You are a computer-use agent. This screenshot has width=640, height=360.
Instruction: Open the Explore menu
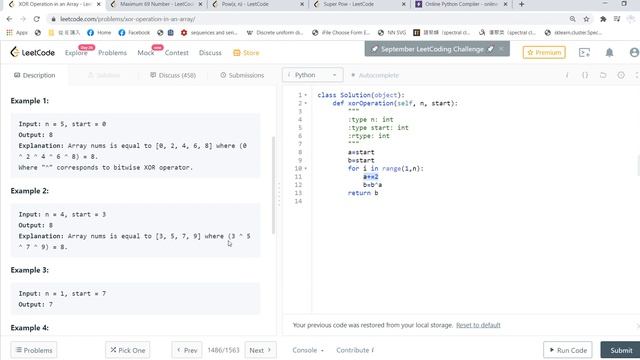pos(76,53)
